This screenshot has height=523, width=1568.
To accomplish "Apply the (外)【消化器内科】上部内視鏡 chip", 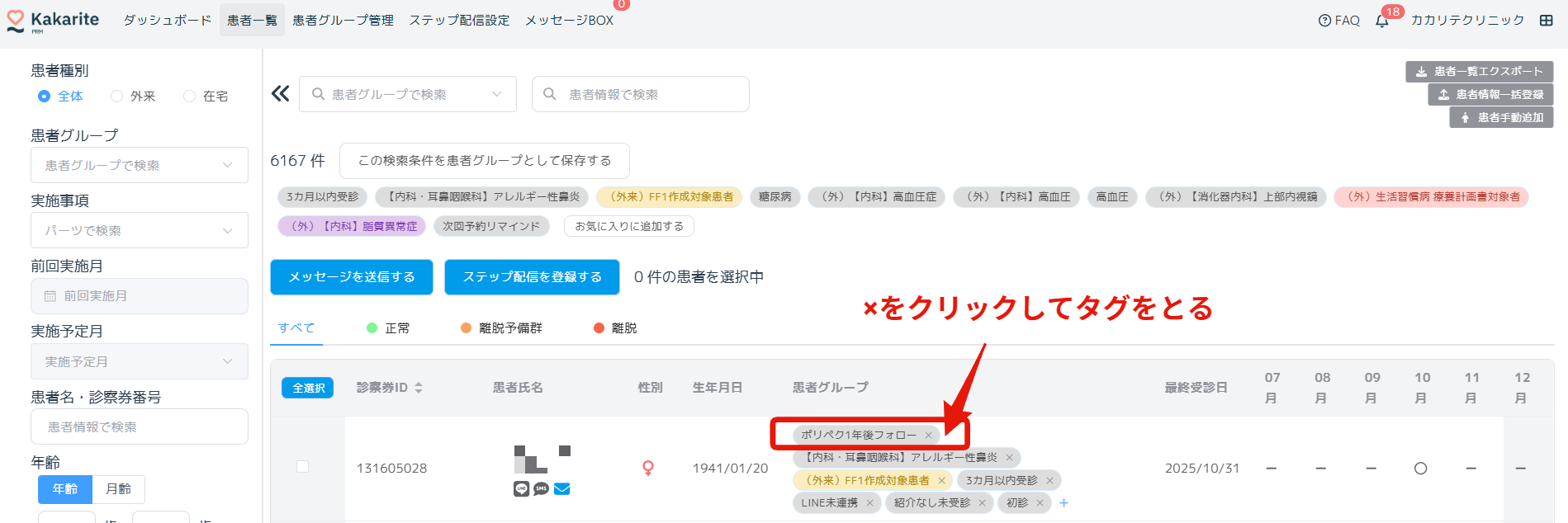I will tap(1236, 197).
